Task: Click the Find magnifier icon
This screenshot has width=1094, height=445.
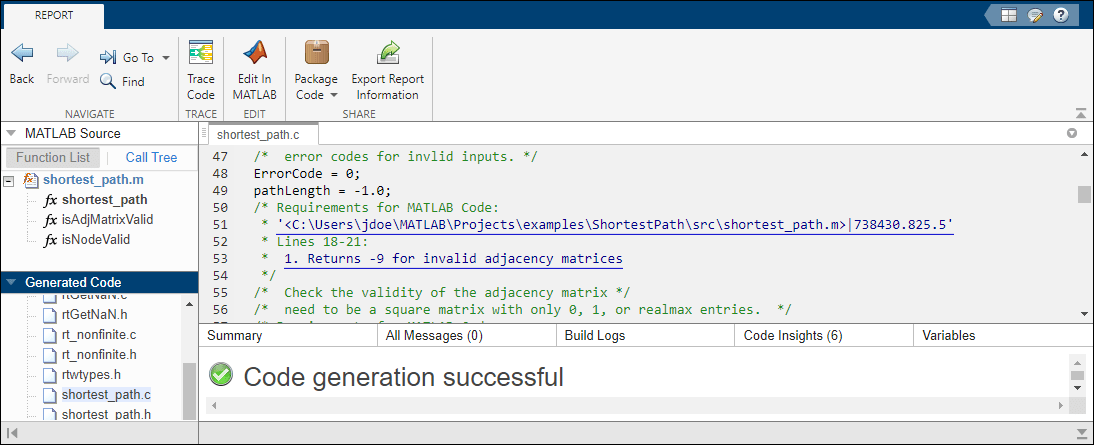Action: pyautogui.click(x=108, y=82)
